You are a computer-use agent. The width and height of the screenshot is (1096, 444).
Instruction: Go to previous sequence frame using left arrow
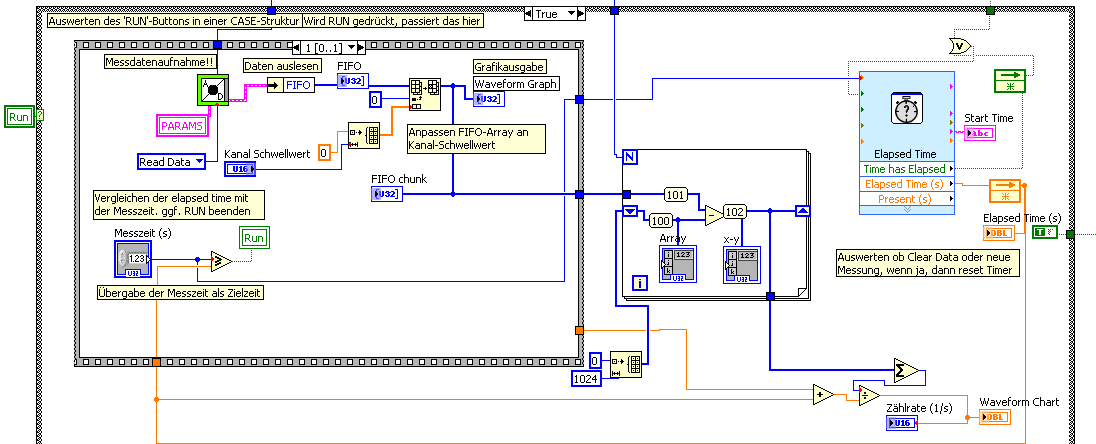click(x=297, y=47)
